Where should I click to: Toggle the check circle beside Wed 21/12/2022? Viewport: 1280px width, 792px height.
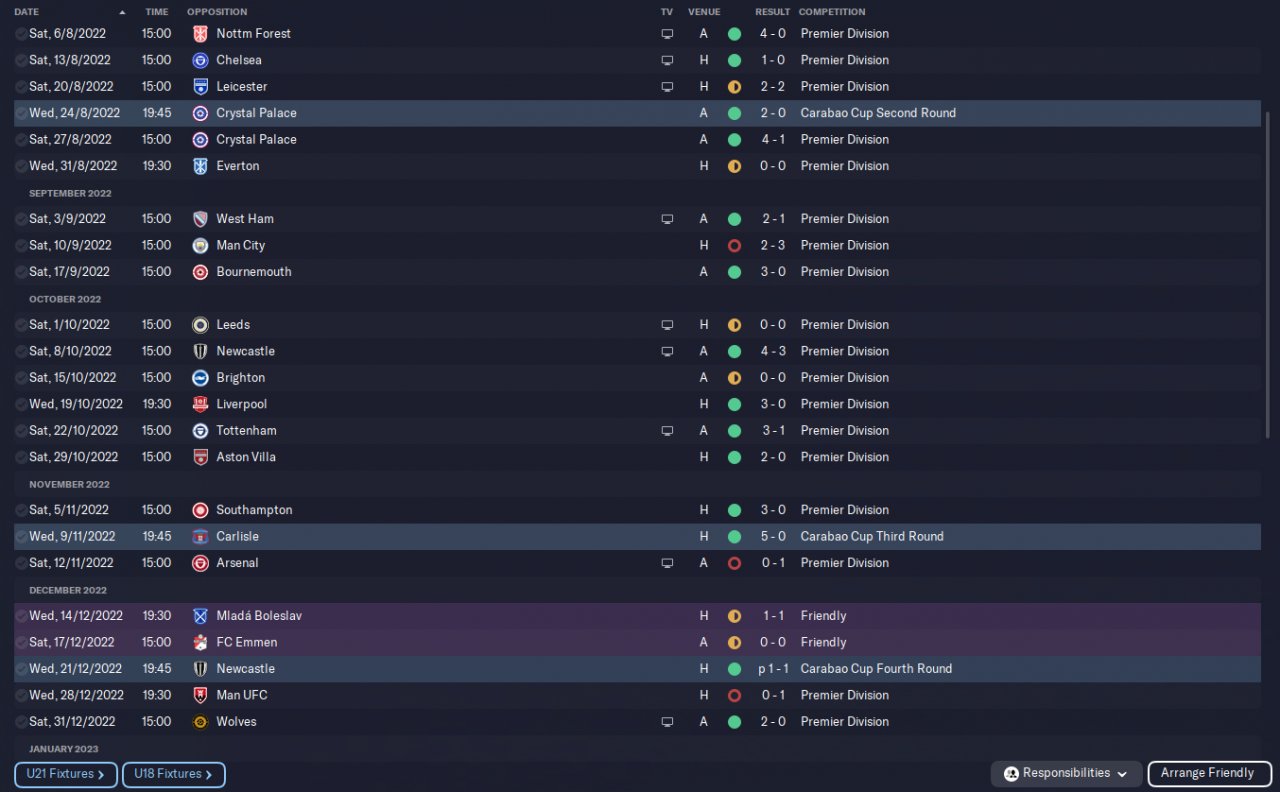point(21,669)
